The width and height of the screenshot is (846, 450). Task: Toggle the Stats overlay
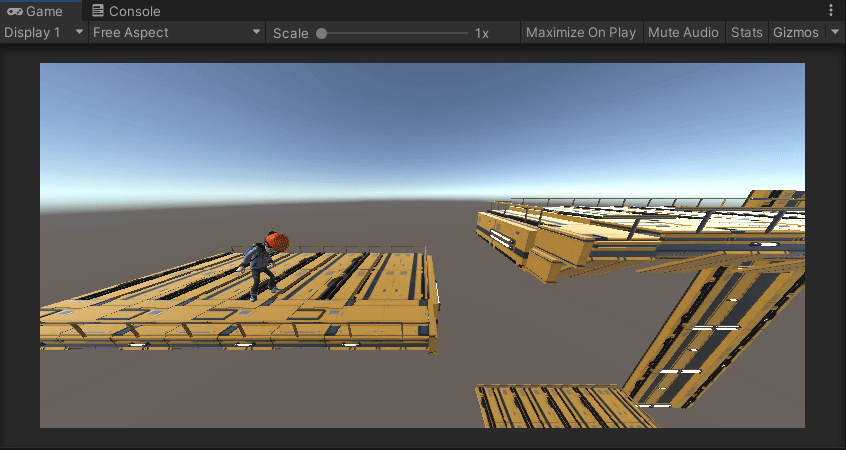coord(747,32)
